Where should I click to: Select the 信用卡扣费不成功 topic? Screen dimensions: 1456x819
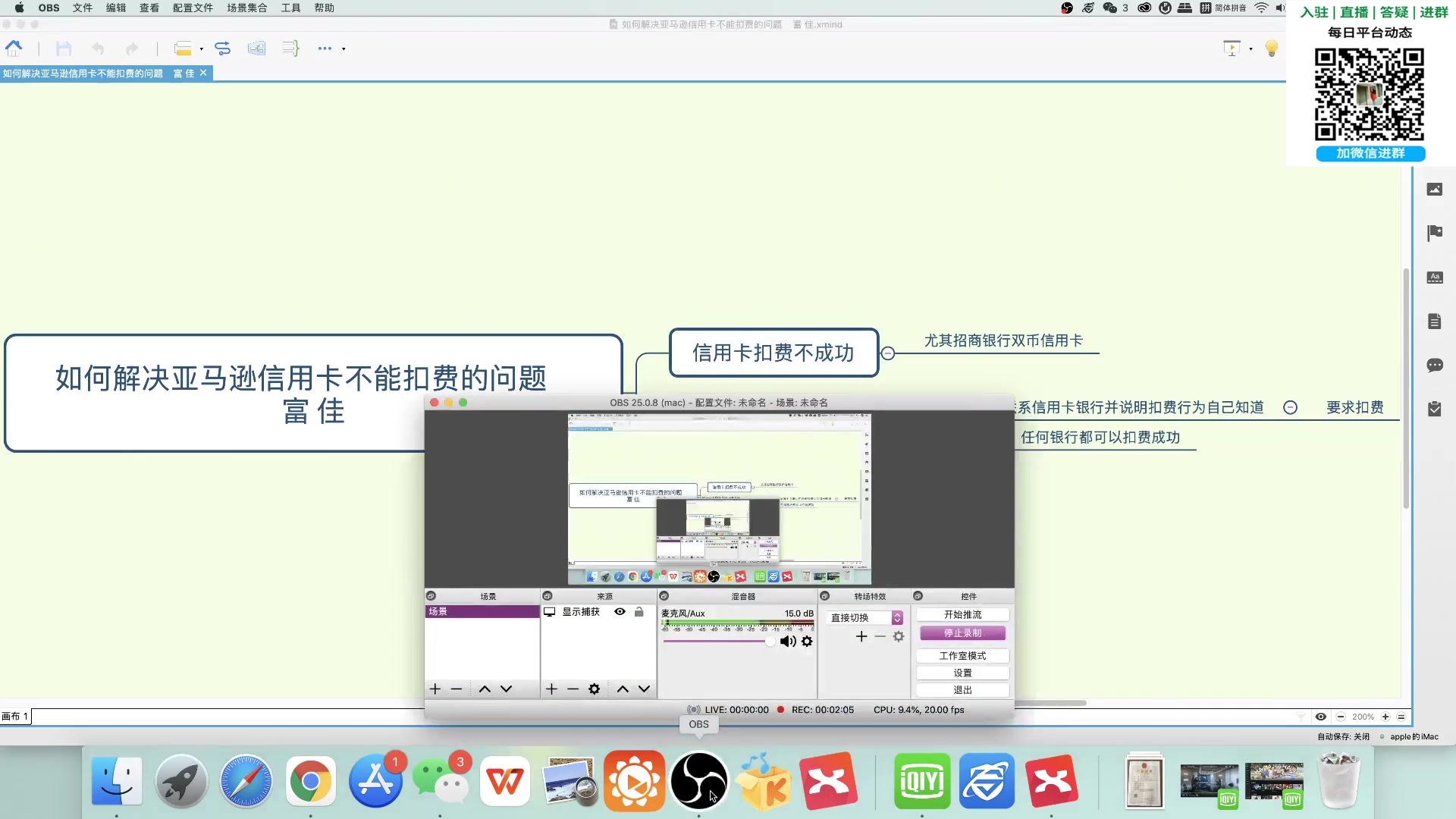[x=773, y=353]
